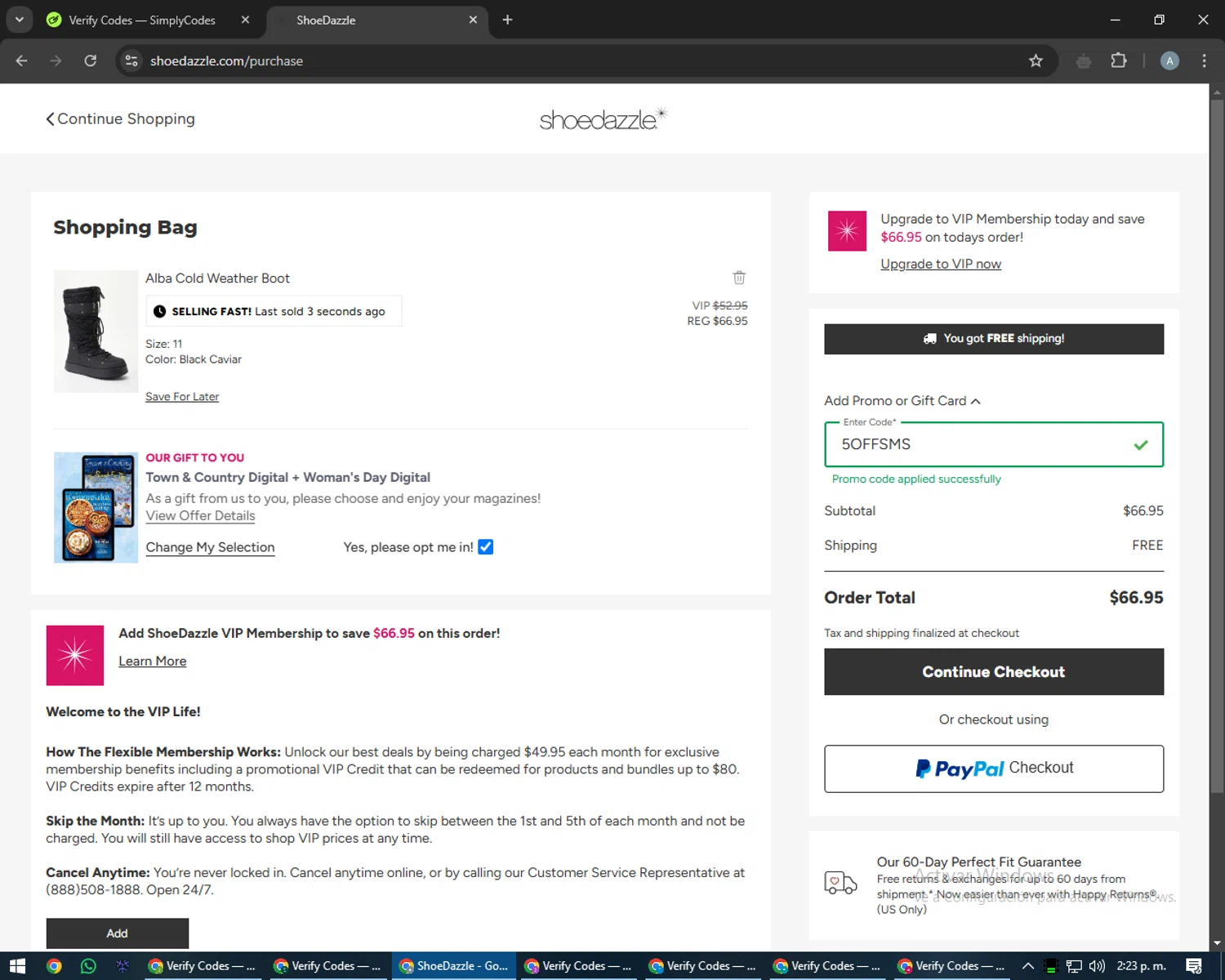Open the Chrome extensions puzzle icon
The width and height of the screenshot is (1225, 980).
pos(1119,60)
